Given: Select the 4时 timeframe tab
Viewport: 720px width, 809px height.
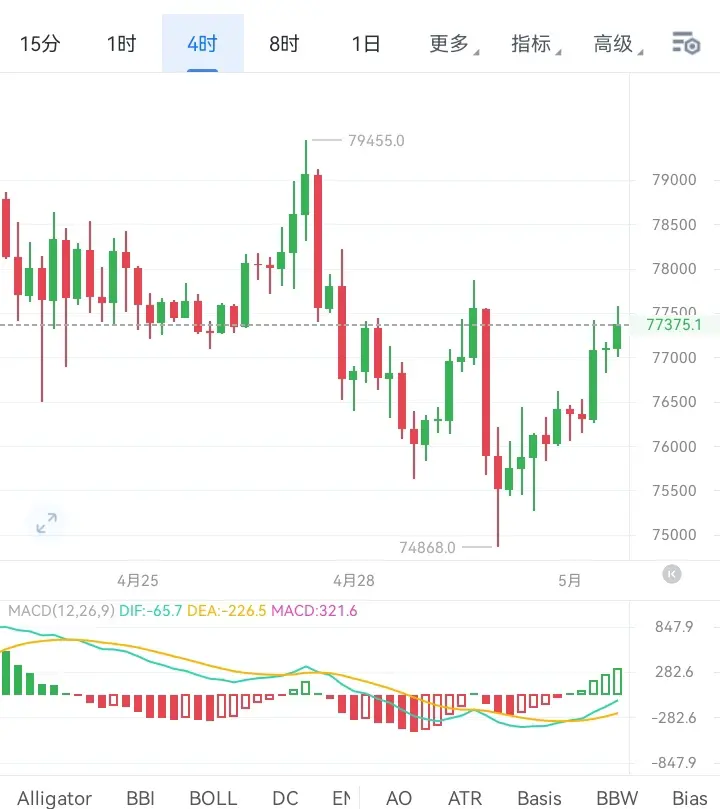Looking at the screenshot, I should click(203, 44).
